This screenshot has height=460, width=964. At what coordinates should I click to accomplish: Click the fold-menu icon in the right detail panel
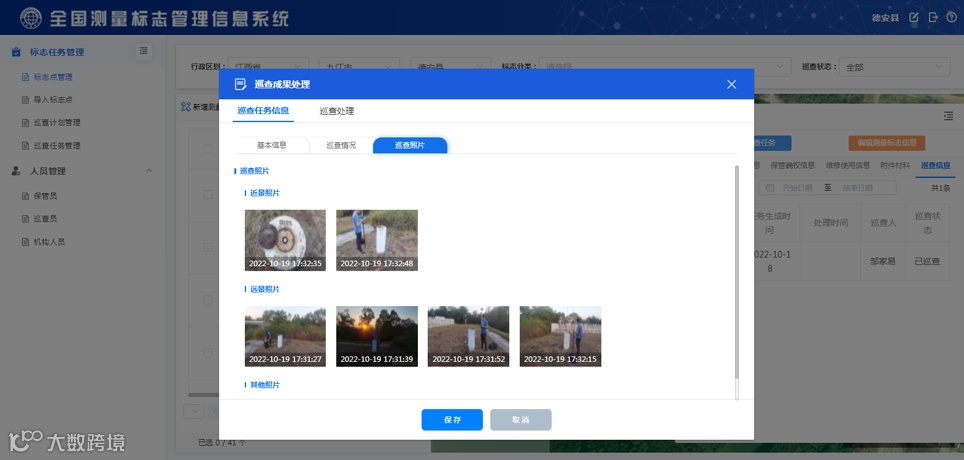pos(948,116)
